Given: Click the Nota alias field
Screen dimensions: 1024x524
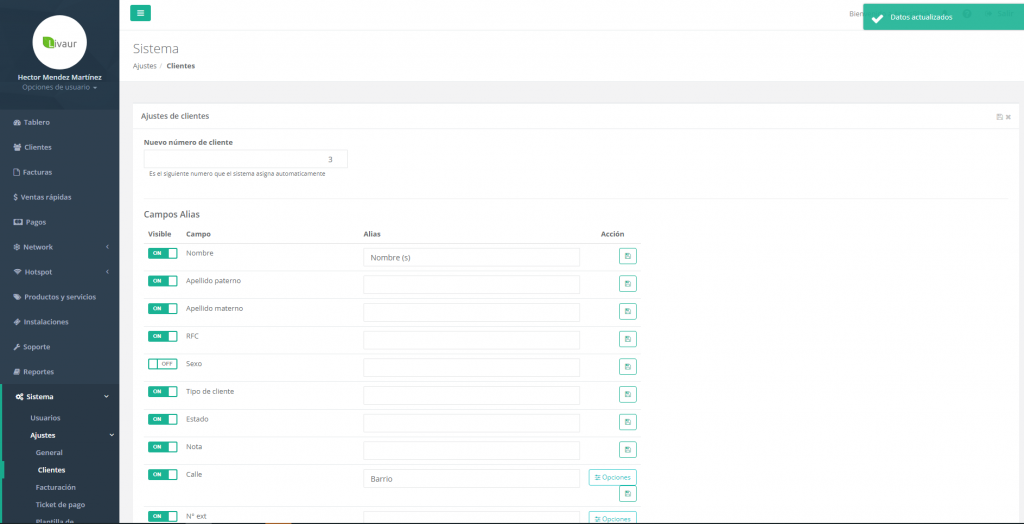Looking at the screenshot, I should click(x=472, y=451).
